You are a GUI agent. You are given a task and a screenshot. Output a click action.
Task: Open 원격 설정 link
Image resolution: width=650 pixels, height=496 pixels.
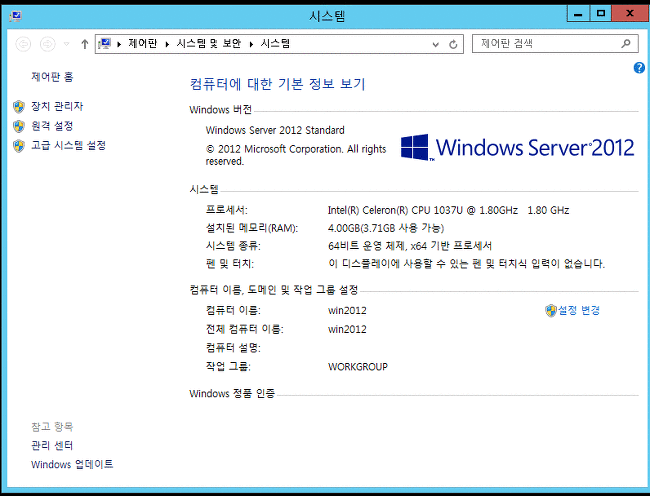(x=52, y=126)
